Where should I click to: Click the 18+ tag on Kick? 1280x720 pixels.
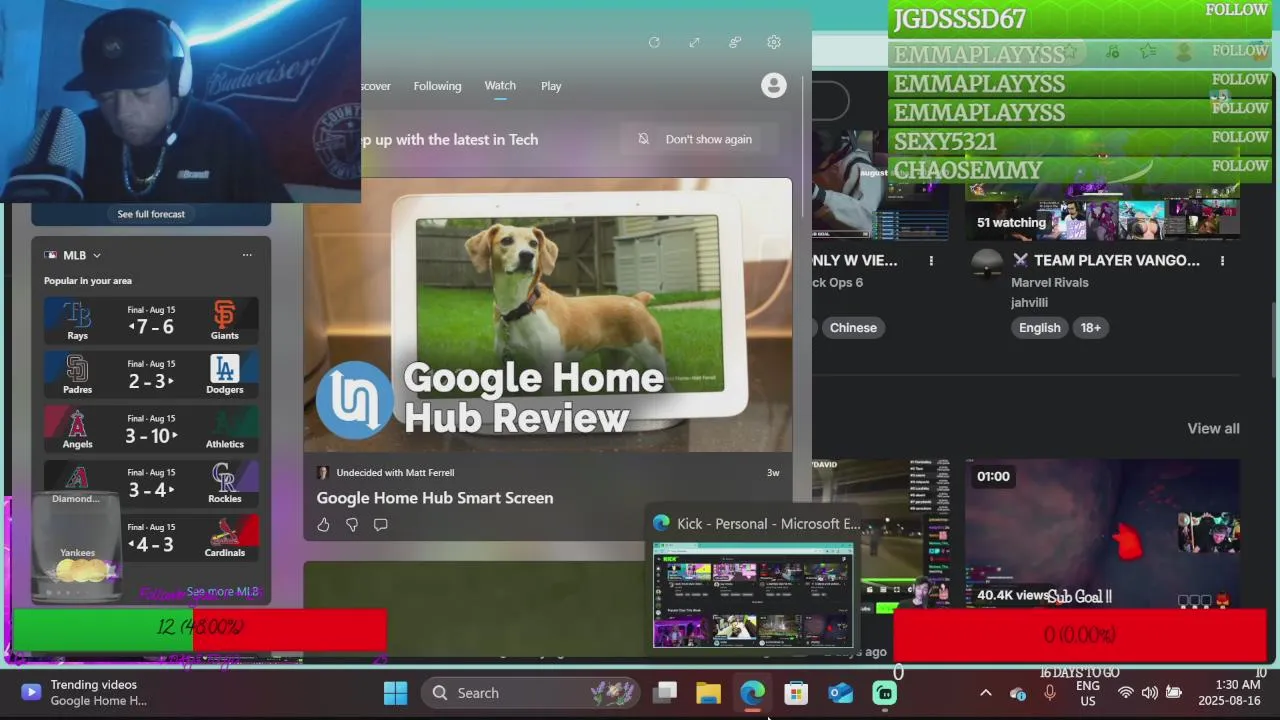coord(1090,328)
